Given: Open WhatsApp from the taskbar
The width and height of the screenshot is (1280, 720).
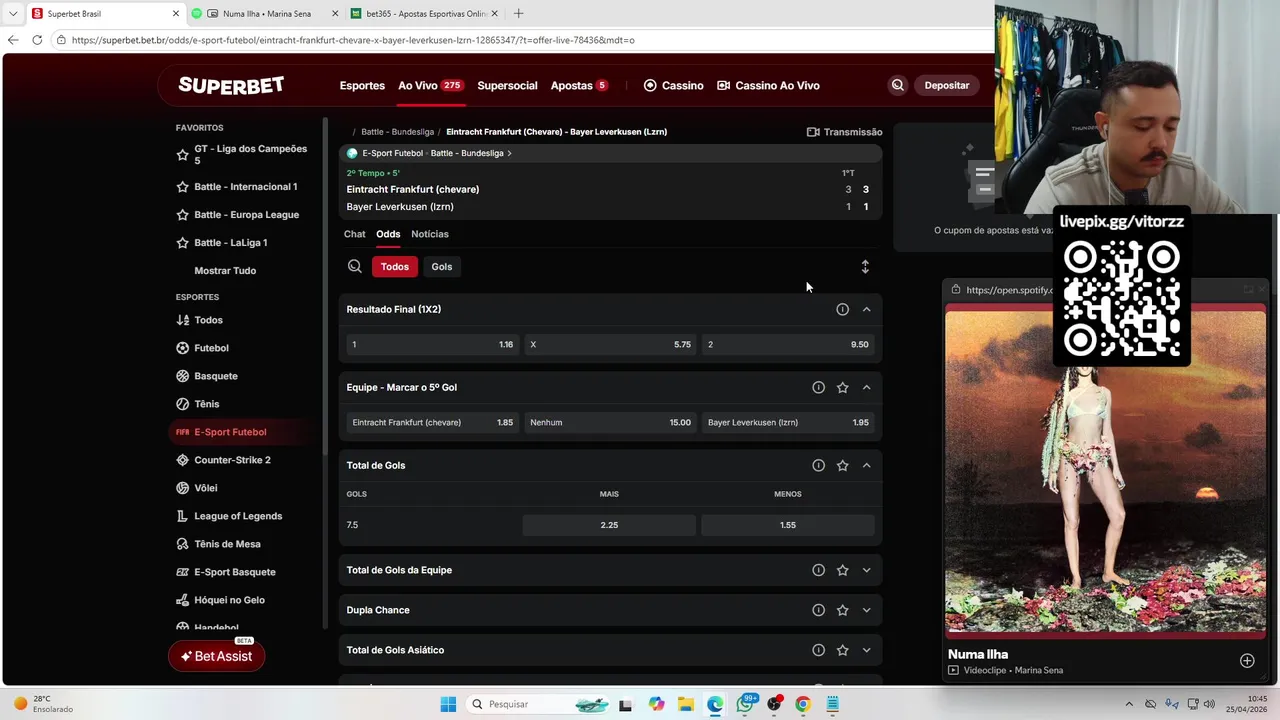Looking at the screenshot, I should pyautogui.click(x=745, y=704).
